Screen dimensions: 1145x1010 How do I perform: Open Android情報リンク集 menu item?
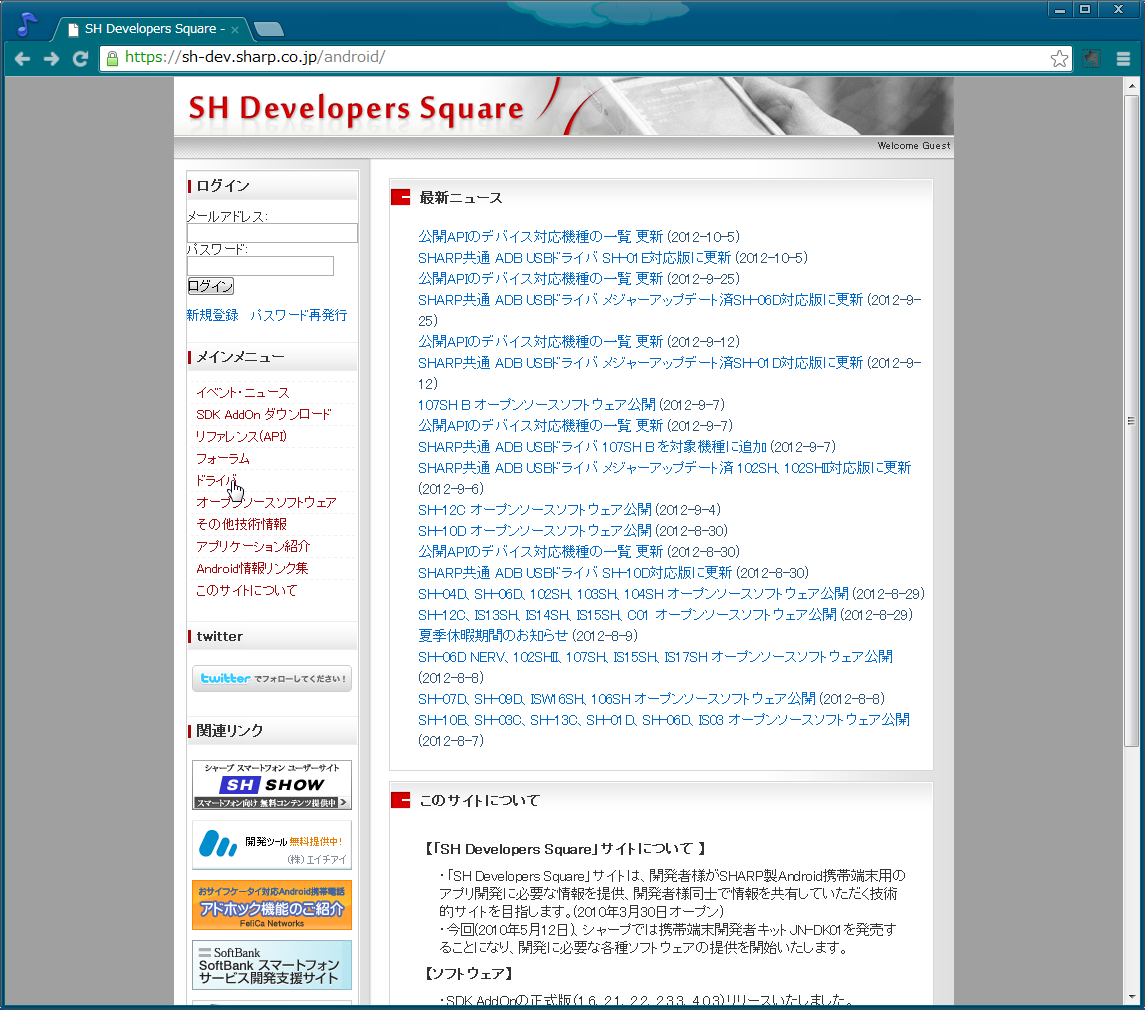[252, 568]
